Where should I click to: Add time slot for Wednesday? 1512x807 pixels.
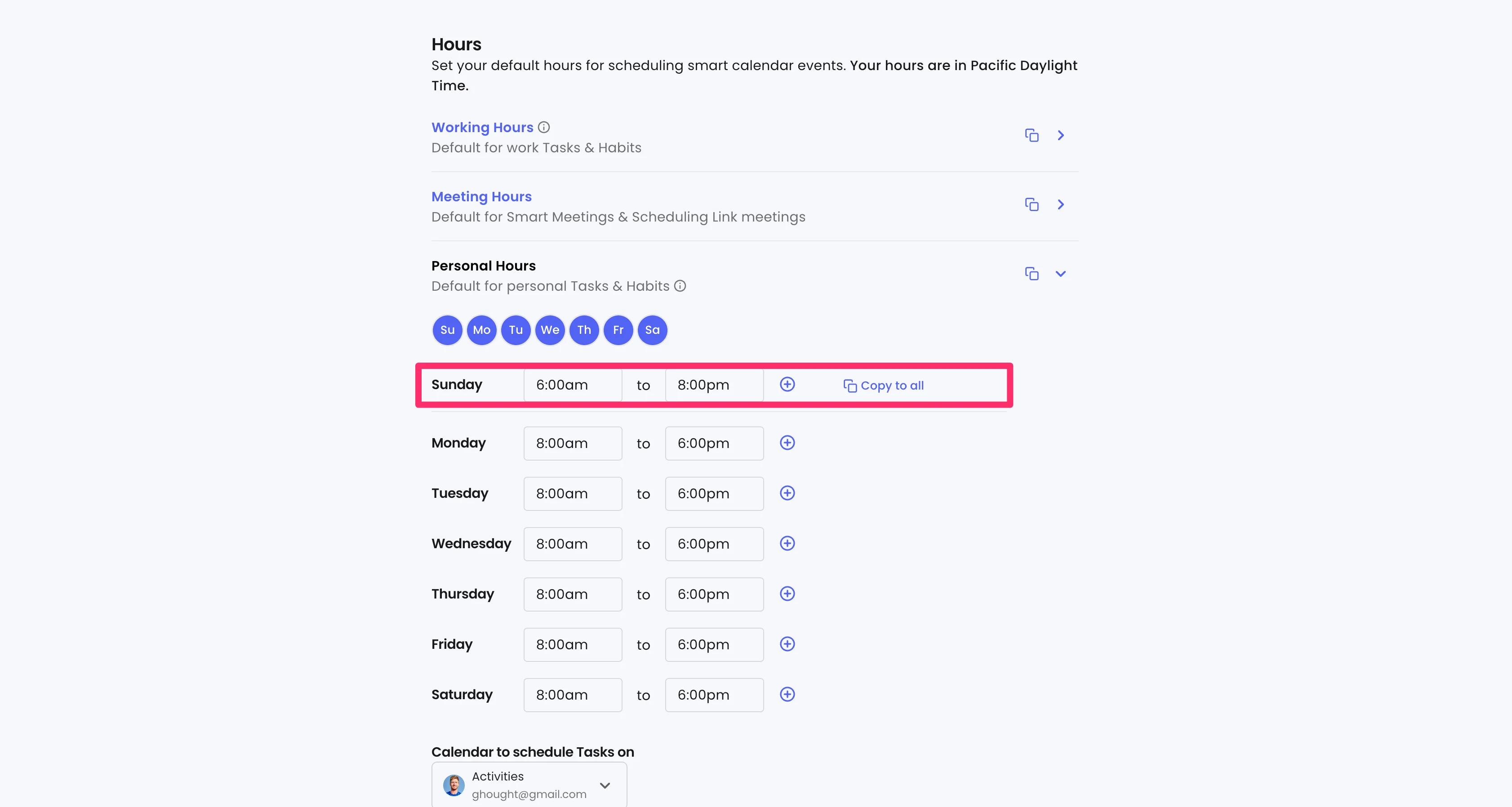click(x=787, y=544)
